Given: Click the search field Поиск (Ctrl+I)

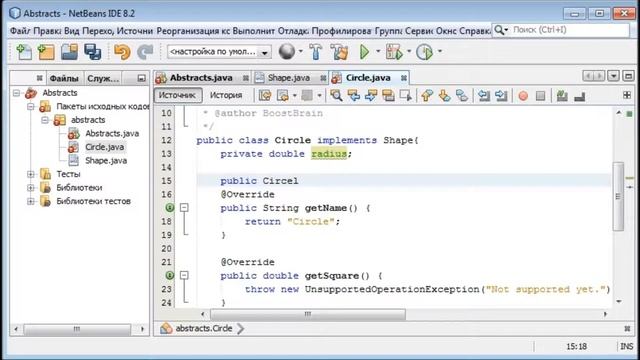Looking at the screenshot, I should click(x=570, y=30).
